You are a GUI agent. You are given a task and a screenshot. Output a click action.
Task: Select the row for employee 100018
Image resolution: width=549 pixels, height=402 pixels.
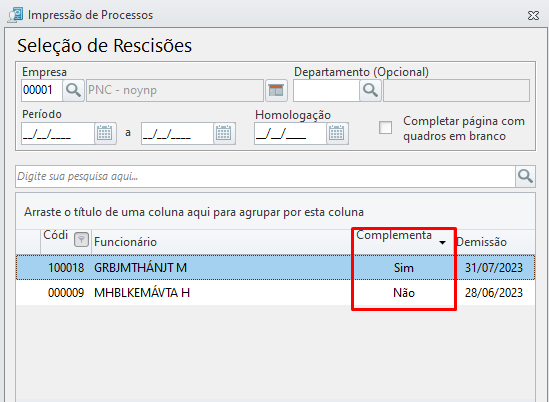coord(275,268)
